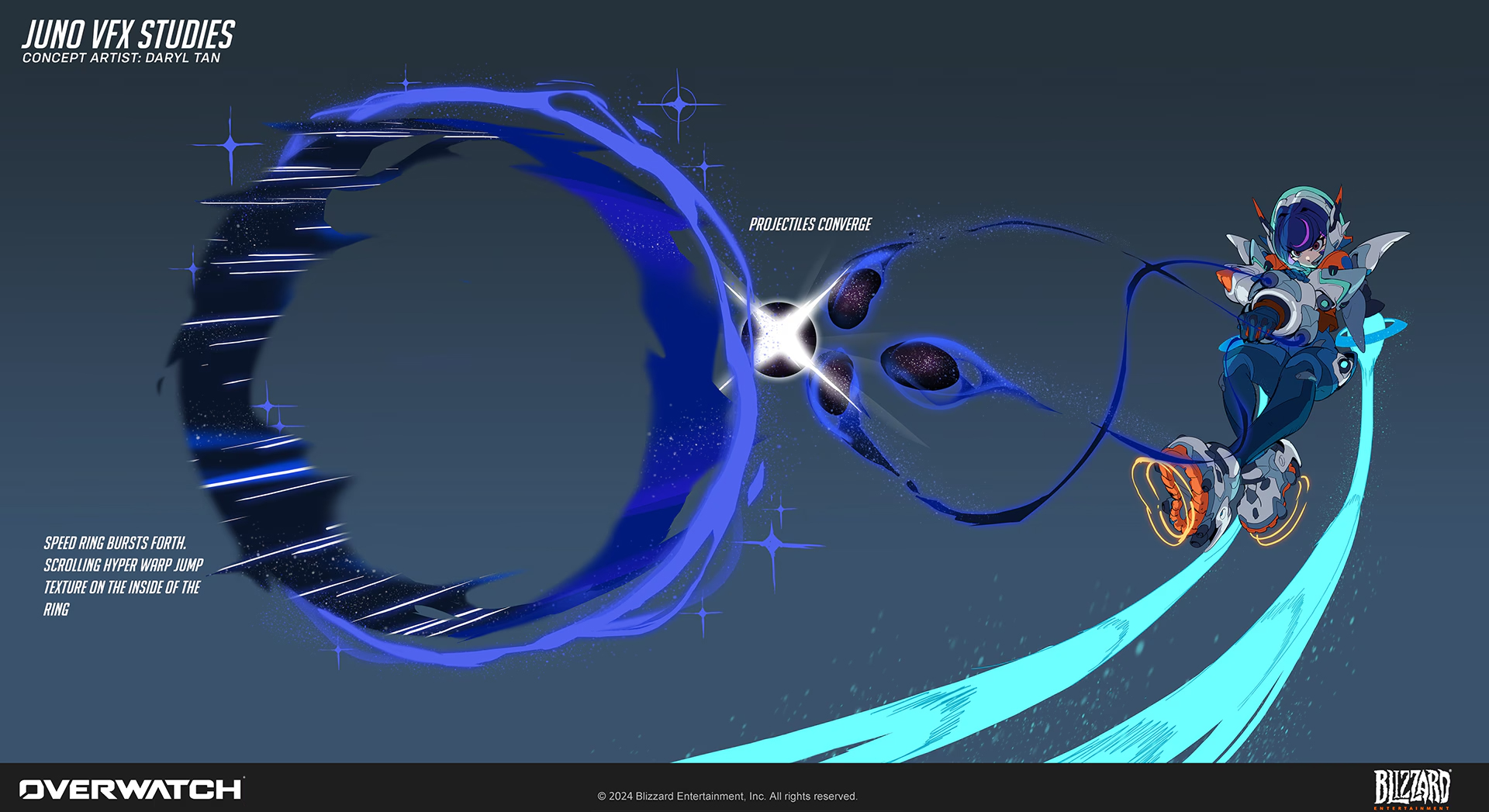
Task: Click the Blizzard Entertainment logo
Action: click(x=1411, y=789)
